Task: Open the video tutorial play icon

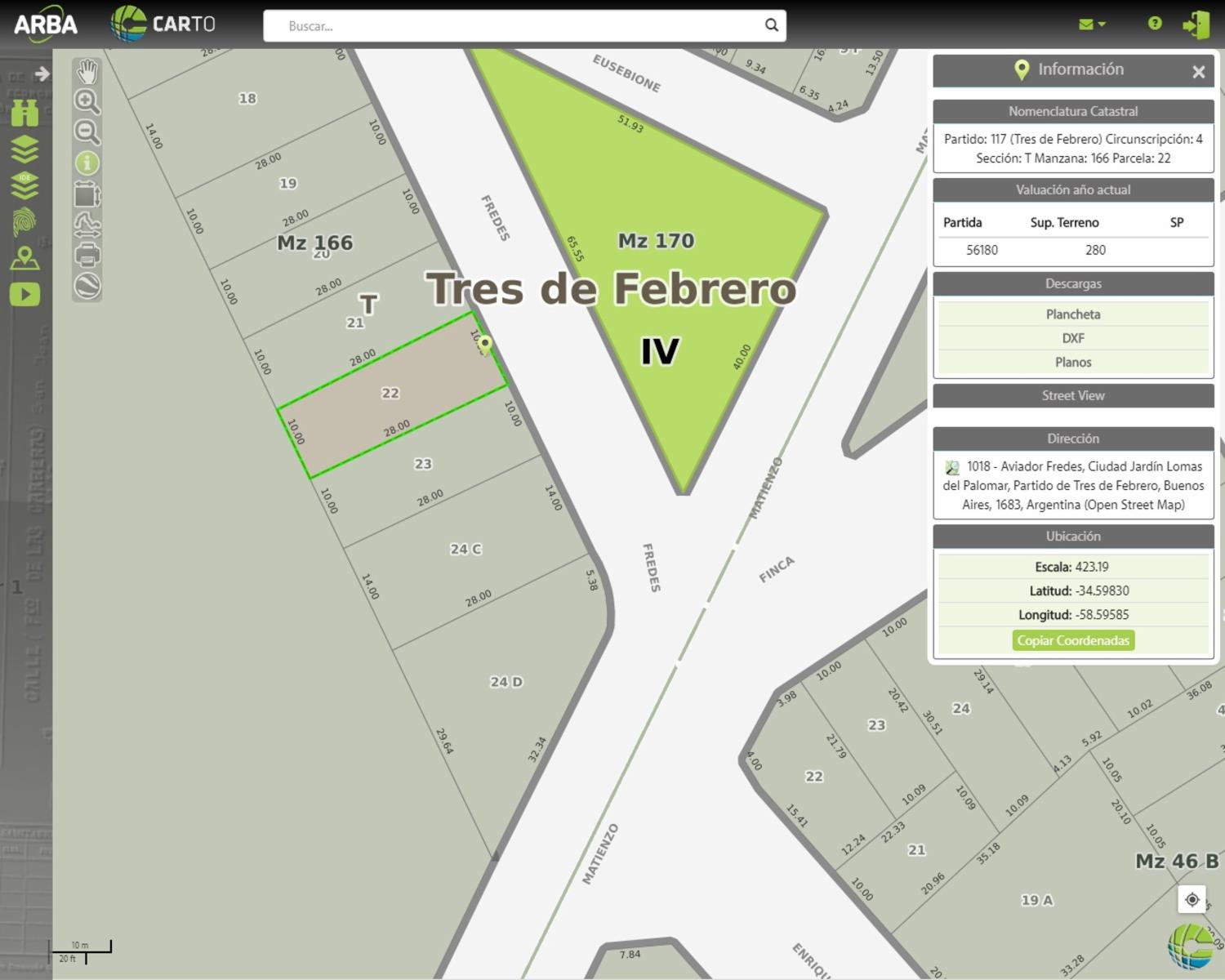Action: coord(25,294)
